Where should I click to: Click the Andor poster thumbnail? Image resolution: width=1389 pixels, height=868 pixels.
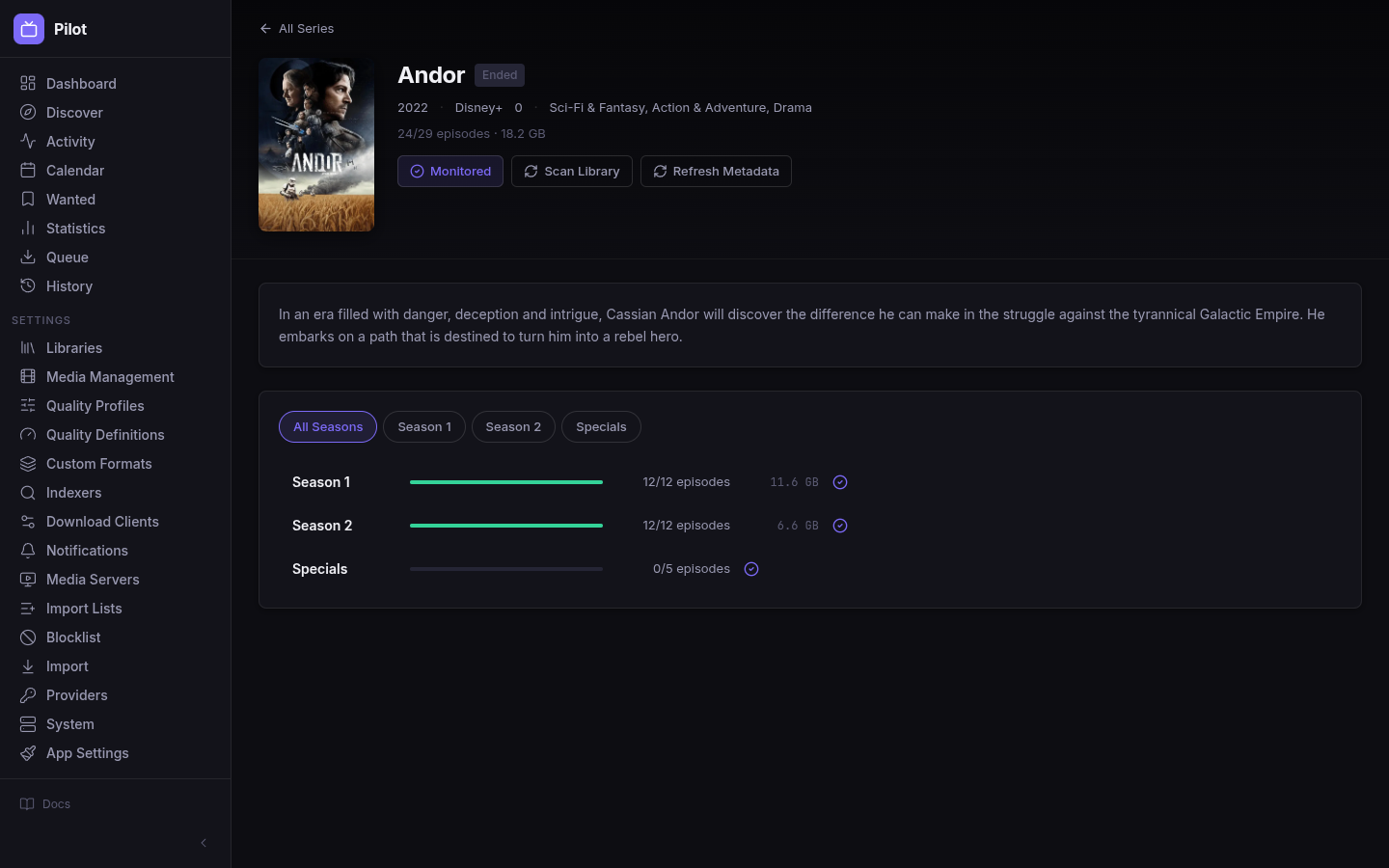316,145
